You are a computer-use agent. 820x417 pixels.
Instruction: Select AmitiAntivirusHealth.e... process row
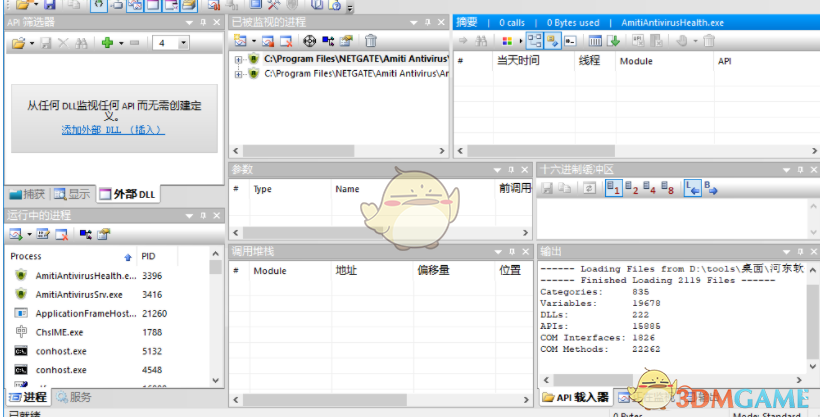[107, 276]
